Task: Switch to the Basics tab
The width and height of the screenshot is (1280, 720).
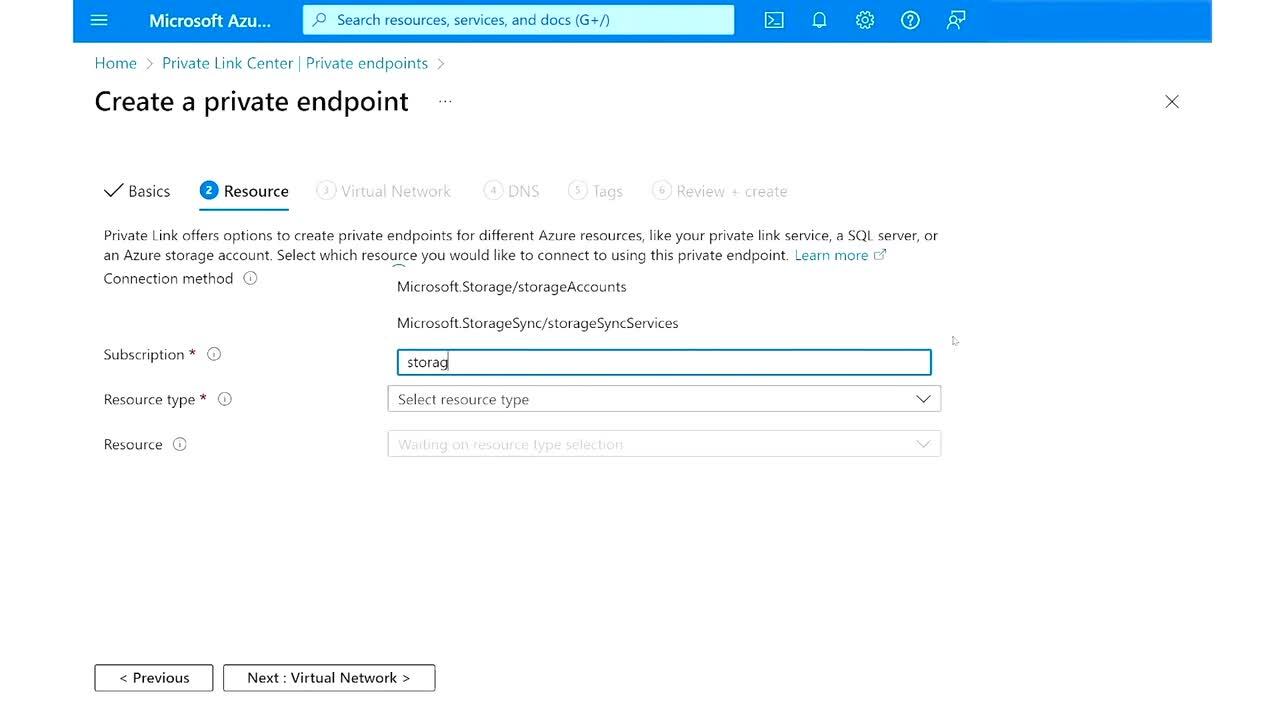Action: coord(137,191)
